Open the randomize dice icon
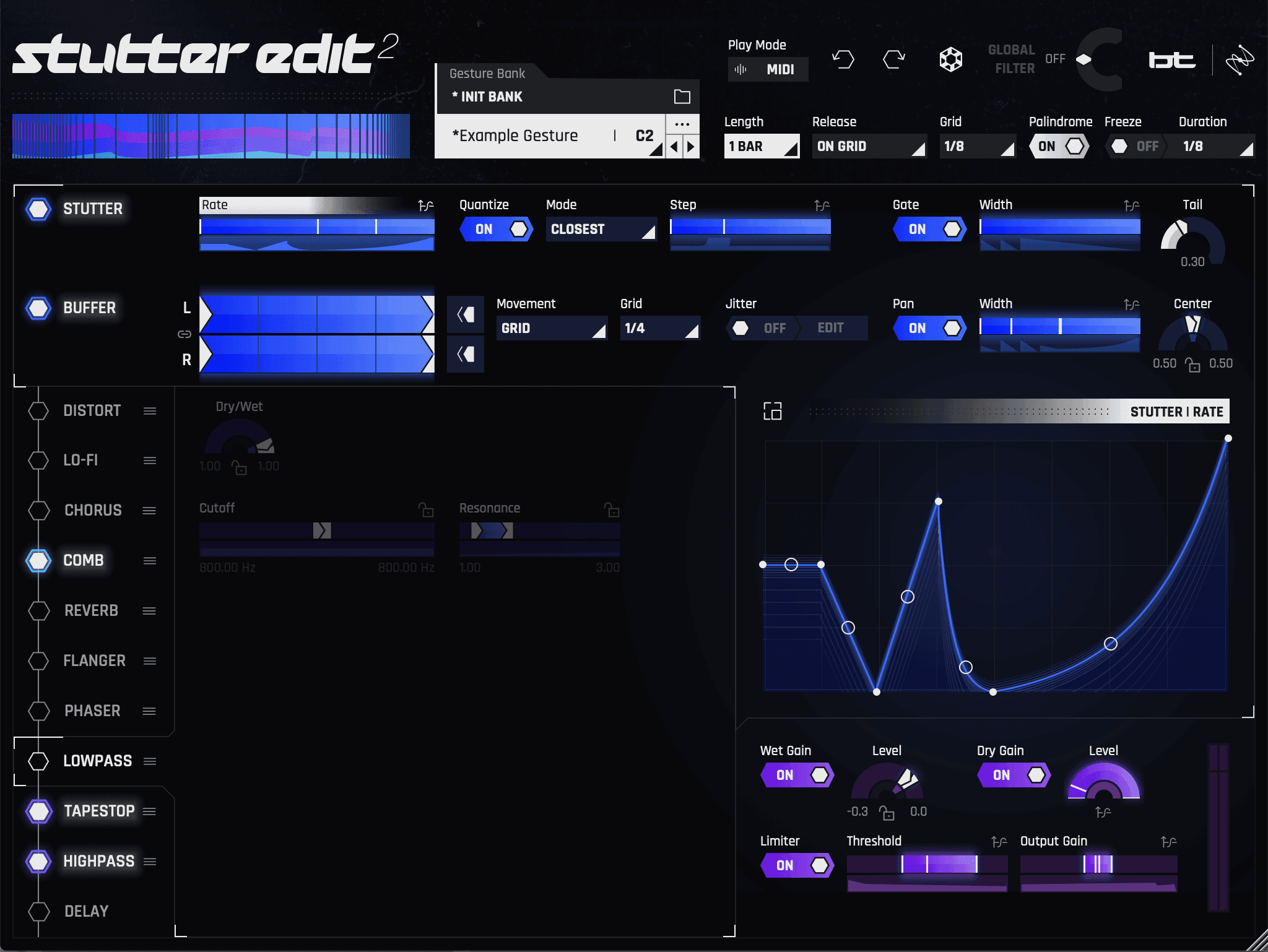Viewport: 1268px width, 952px height. (x=951, y=59)
